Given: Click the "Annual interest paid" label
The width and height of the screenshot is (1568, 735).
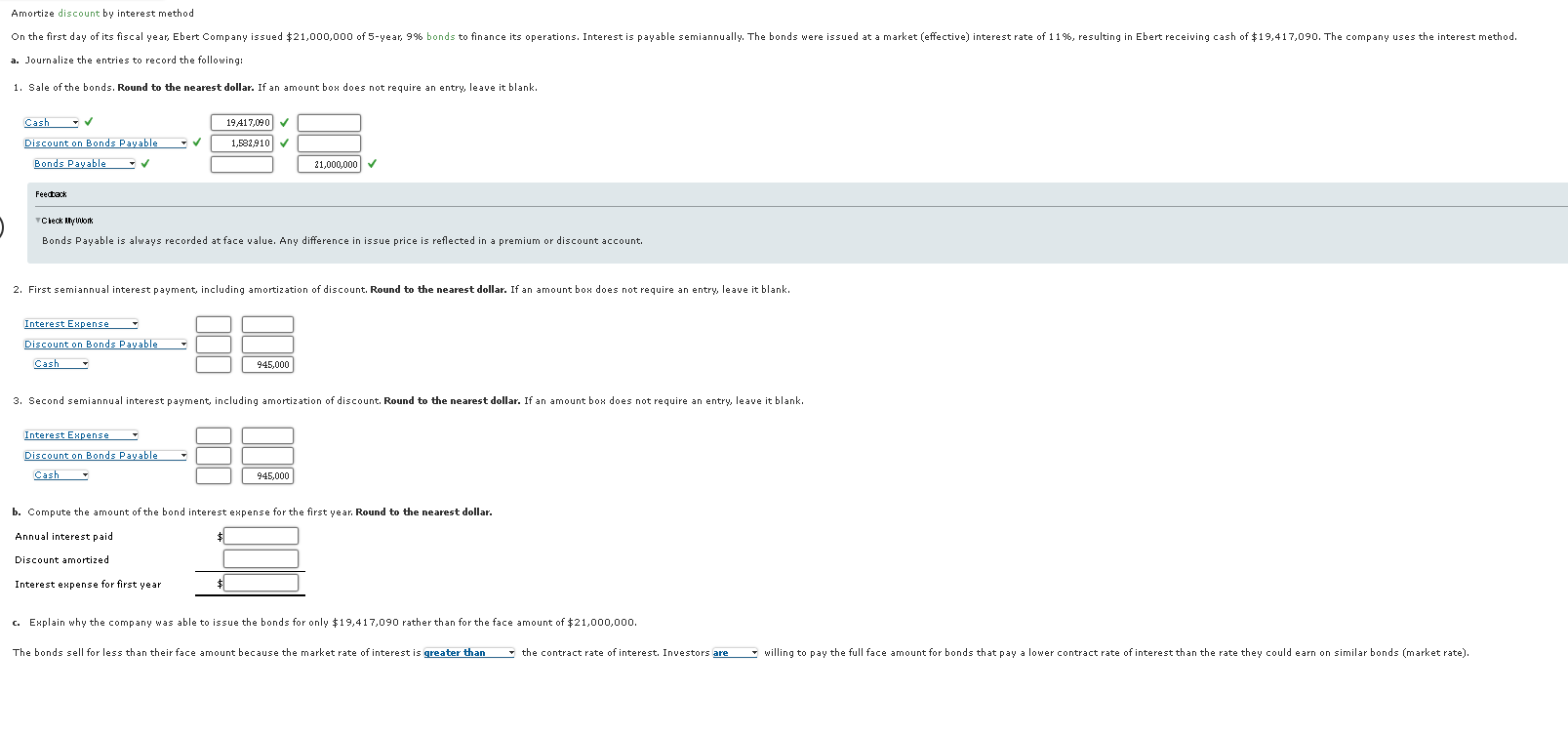Looking at the screenshot, I should click(63, 536).
